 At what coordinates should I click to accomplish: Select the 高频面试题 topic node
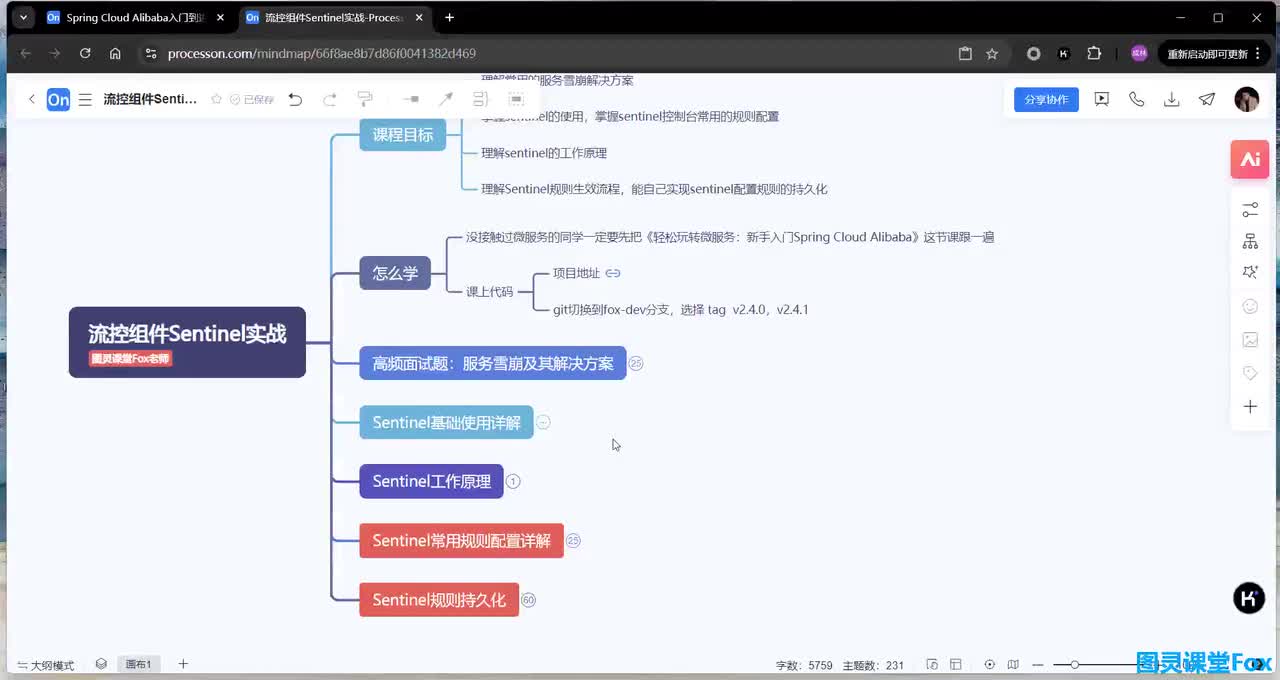pyautogui.click(x=493, y=363)
